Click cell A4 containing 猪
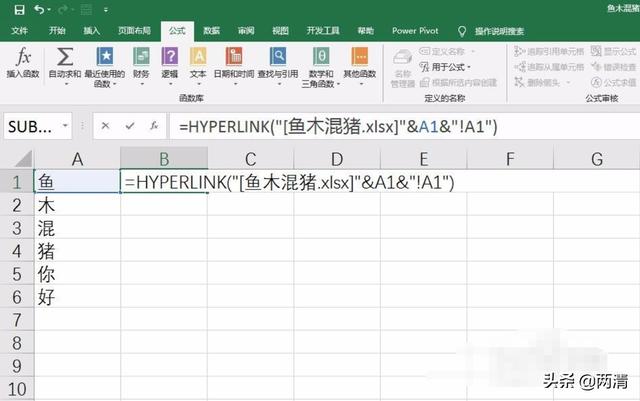The image size is (640, 401). pyautogui.click(x=78, y=250)
